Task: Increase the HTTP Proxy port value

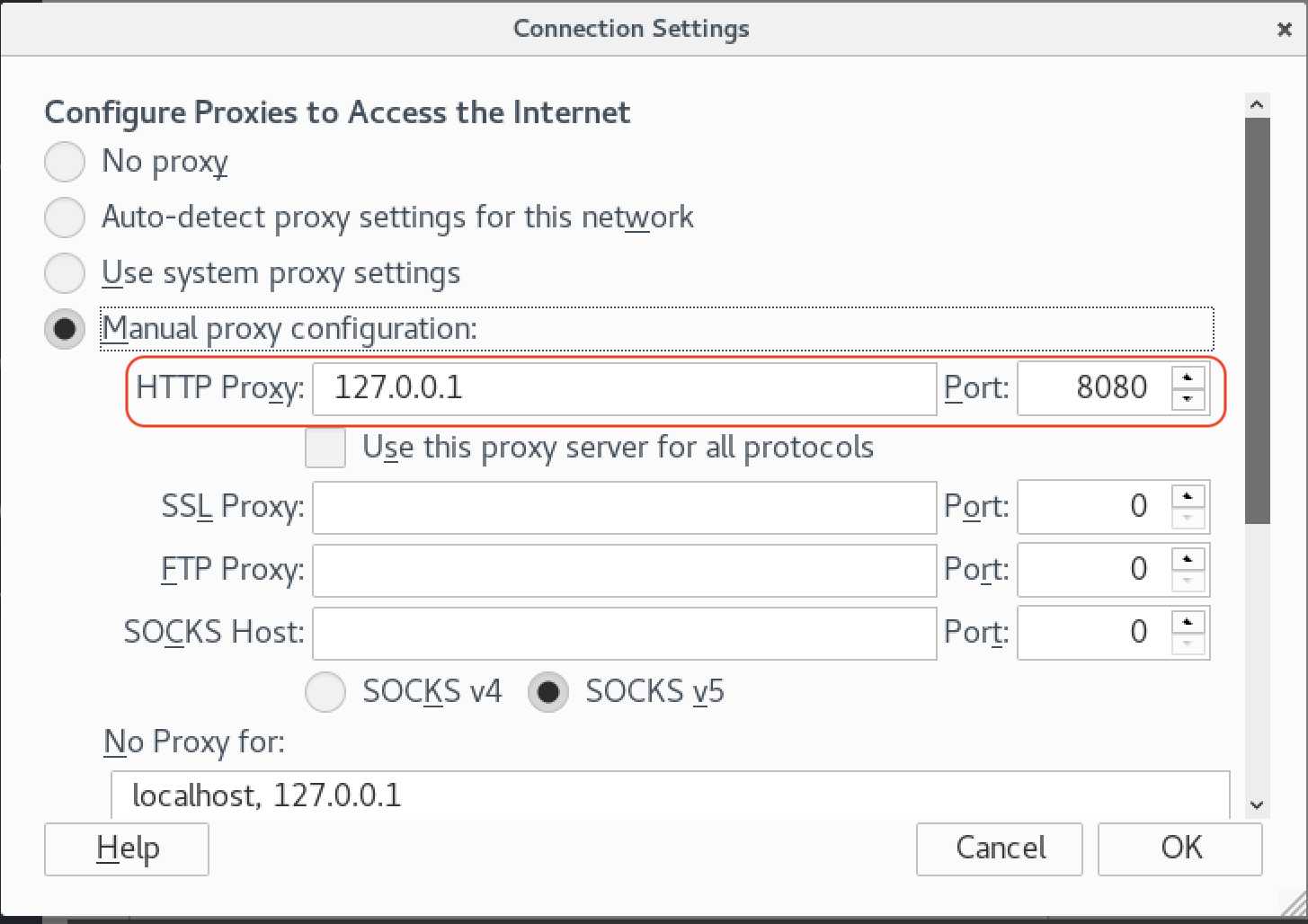Action: pos(1188,378)
